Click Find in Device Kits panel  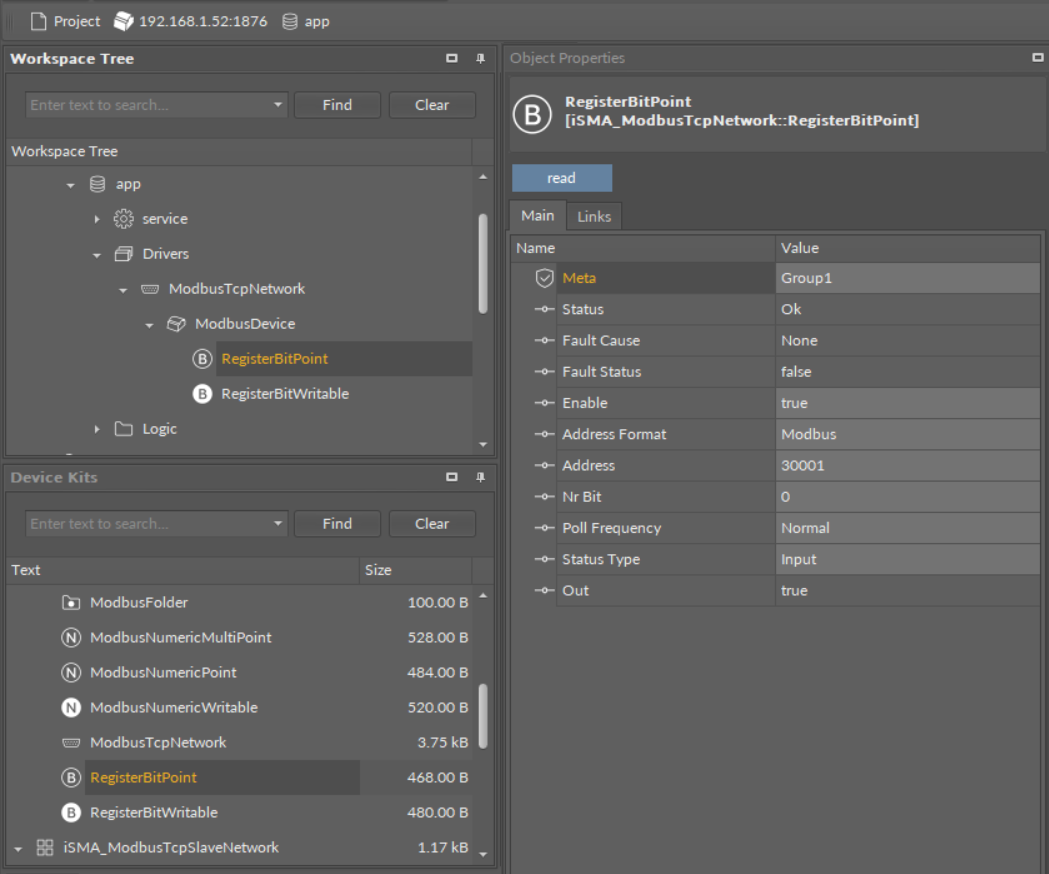click(337, 524)
